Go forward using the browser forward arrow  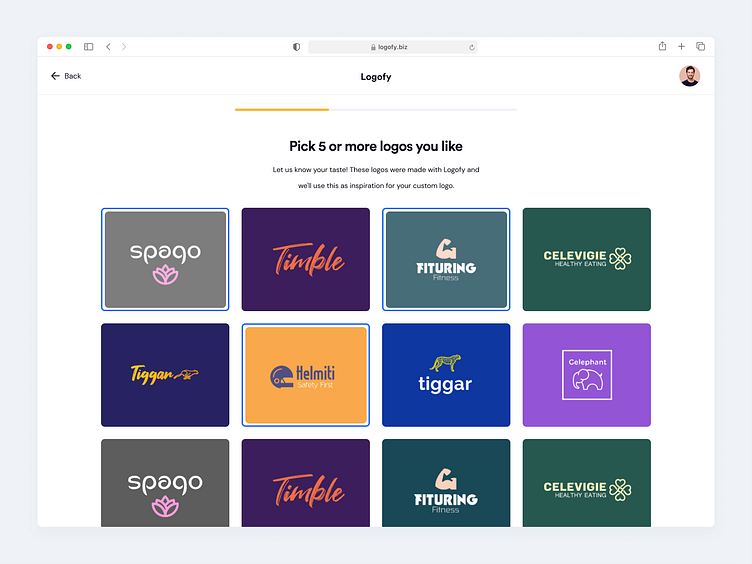124,47
